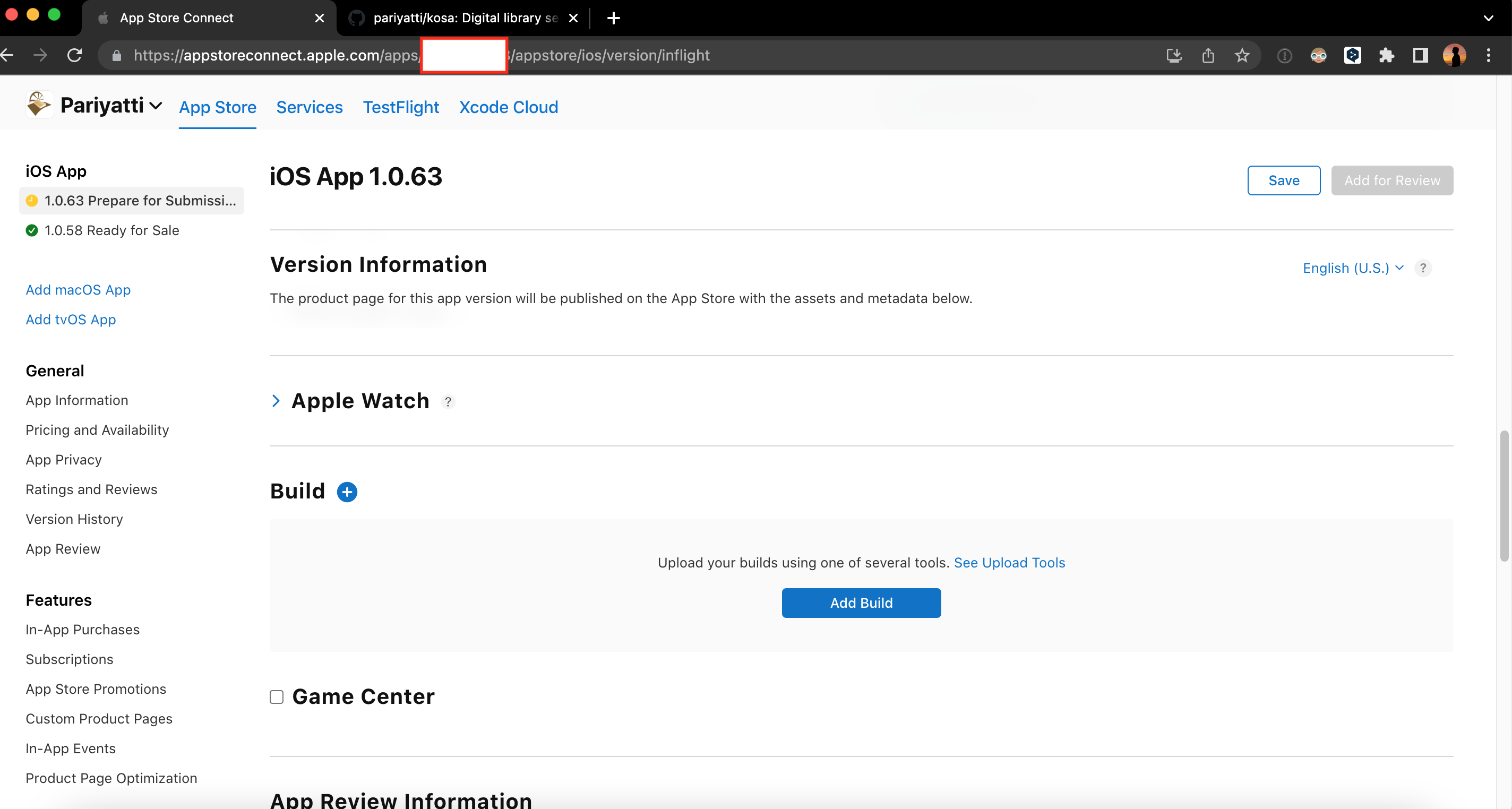Image resolution: width=1512 pixels, height=809 pixels.
Task: Open the Extensions puzzle piece menu
Action: (1386, 56)
